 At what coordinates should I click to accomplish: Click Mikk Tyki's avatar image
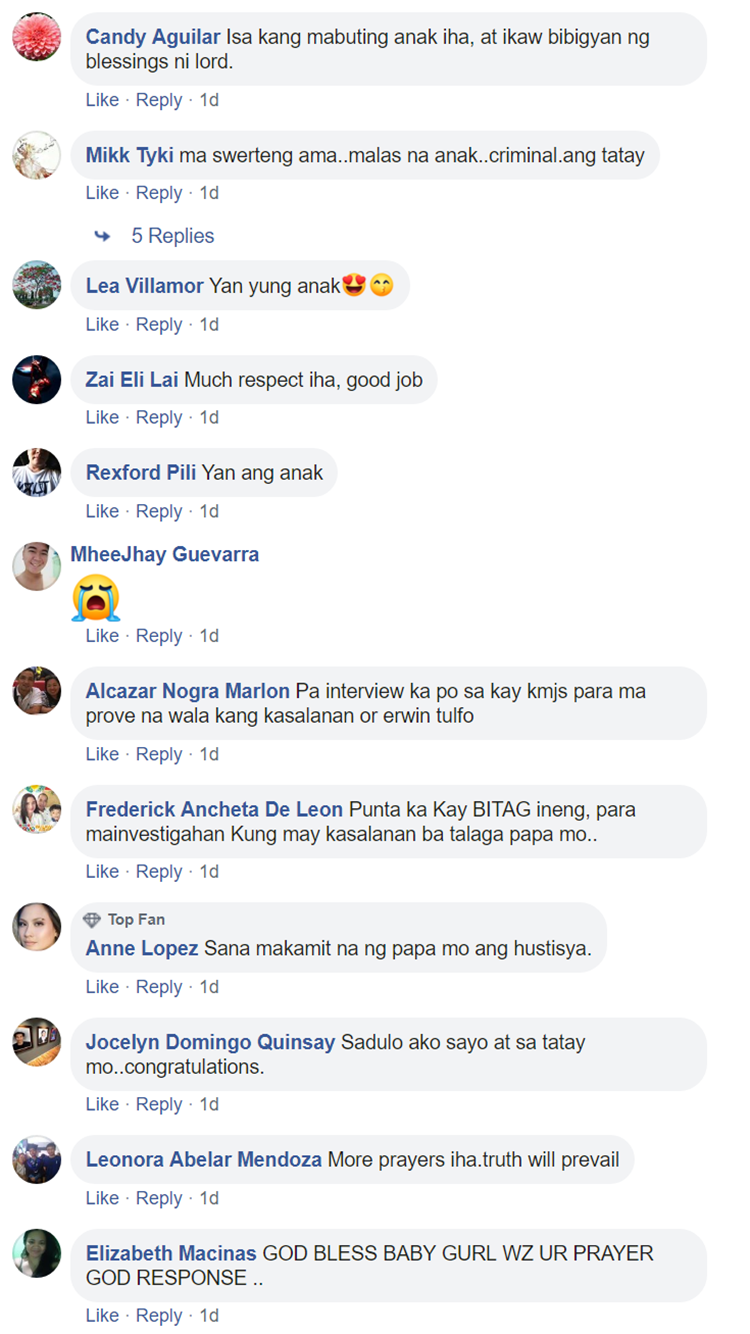click(37, 155)
